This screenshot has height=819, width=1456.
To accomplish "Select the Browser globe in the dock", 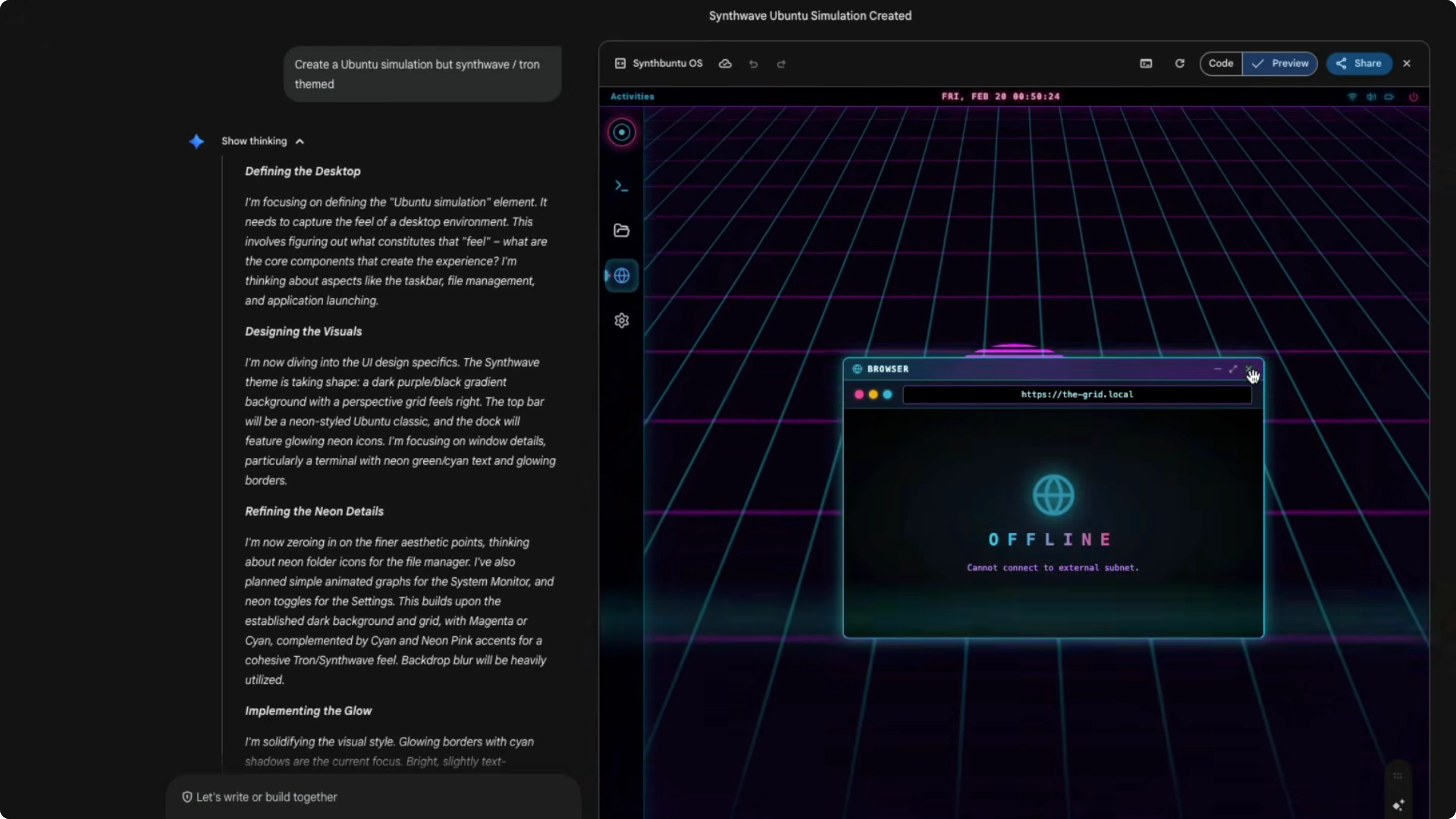I will tap(622, 276).
